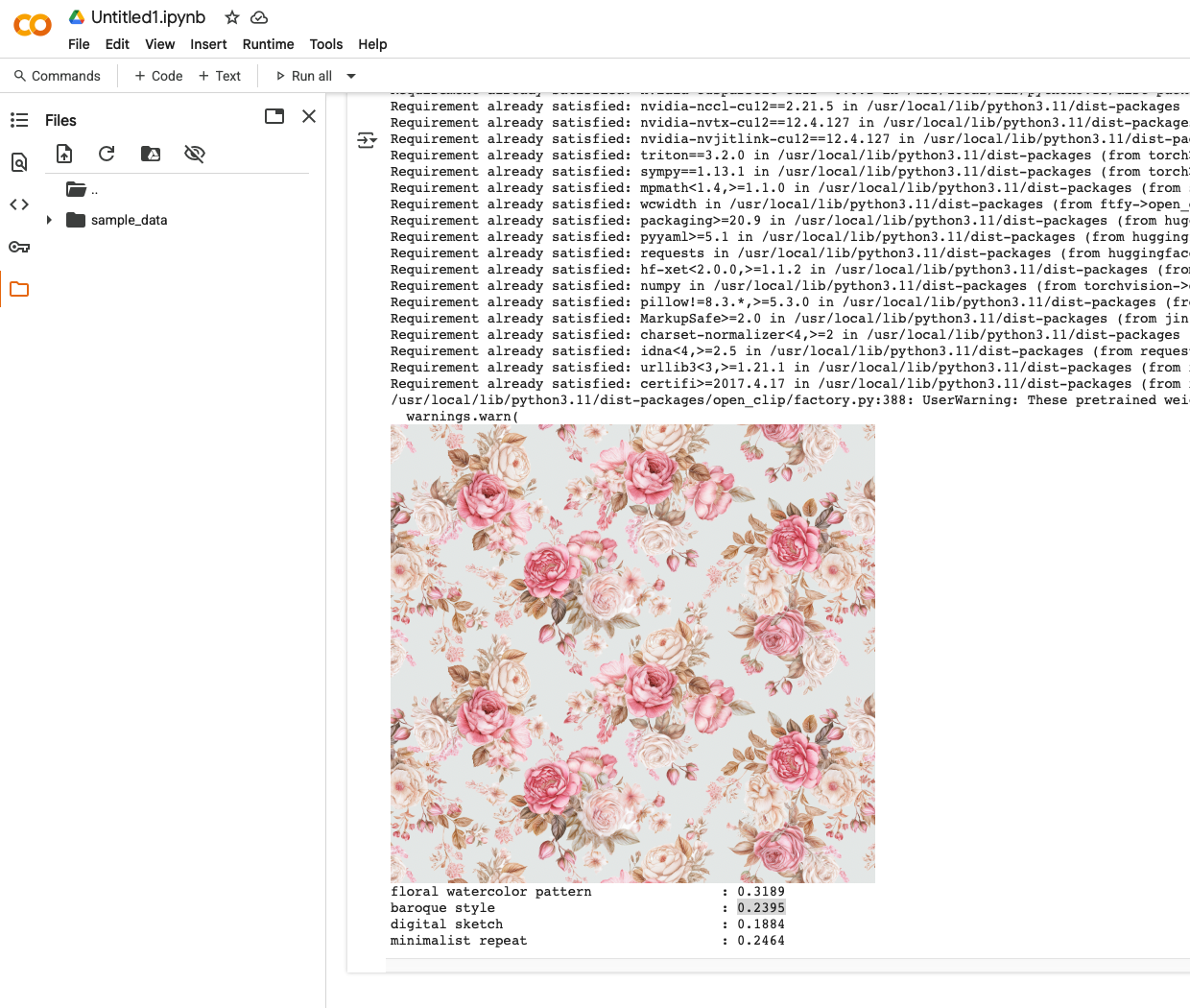
Task: Open the Table of contents sidebar icon
Action: [x=19, y=120]
